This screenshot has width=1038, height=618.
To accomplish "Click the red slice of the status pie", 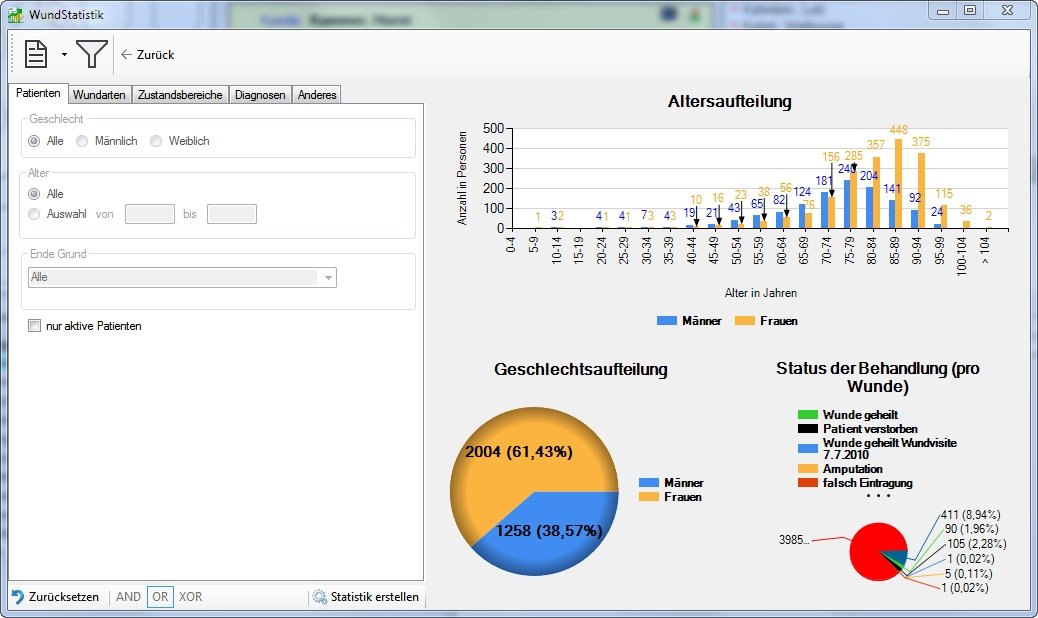I will point(869,554).
